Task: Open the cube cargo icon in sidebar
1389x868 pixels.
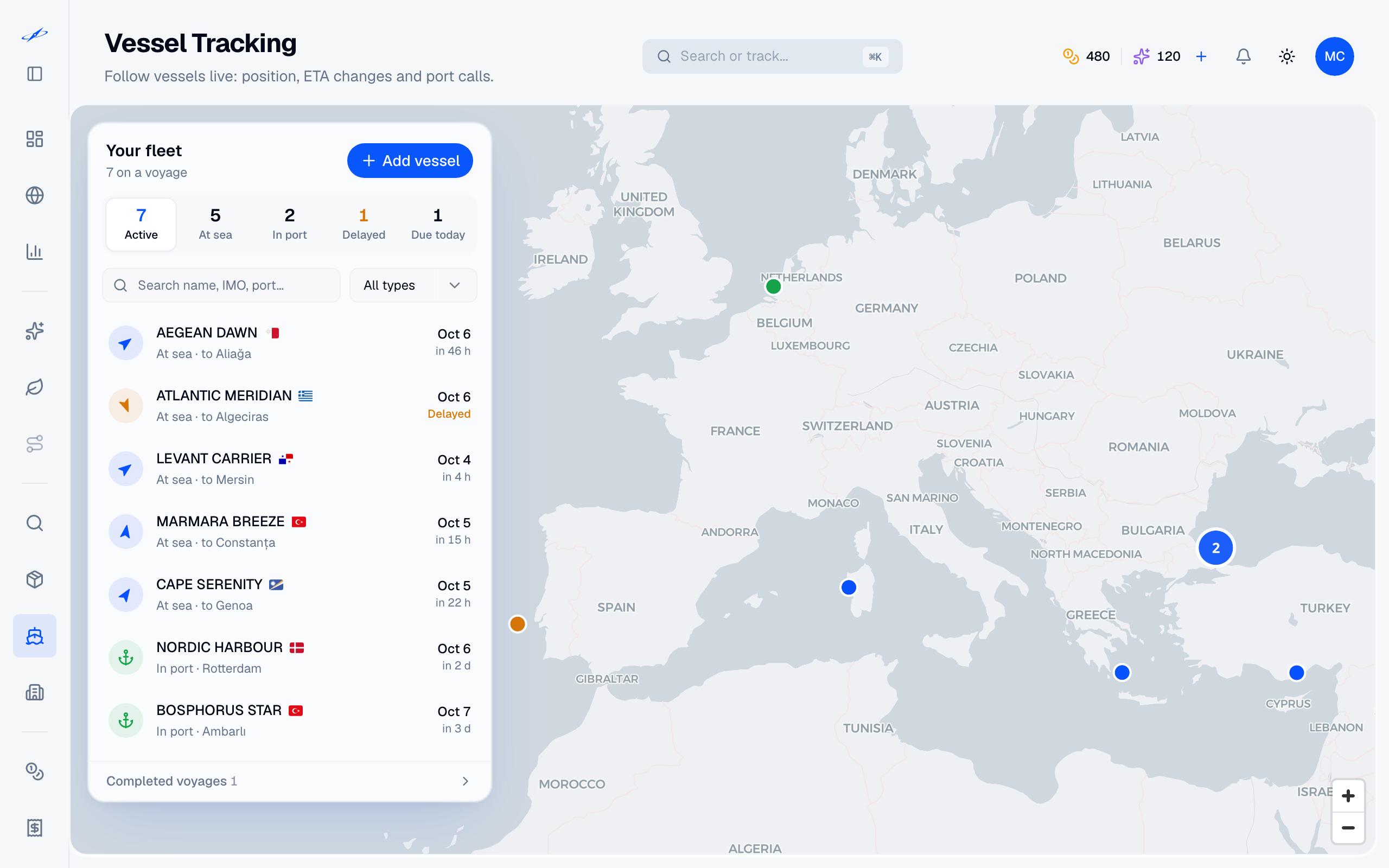Action: click(34, 579)
